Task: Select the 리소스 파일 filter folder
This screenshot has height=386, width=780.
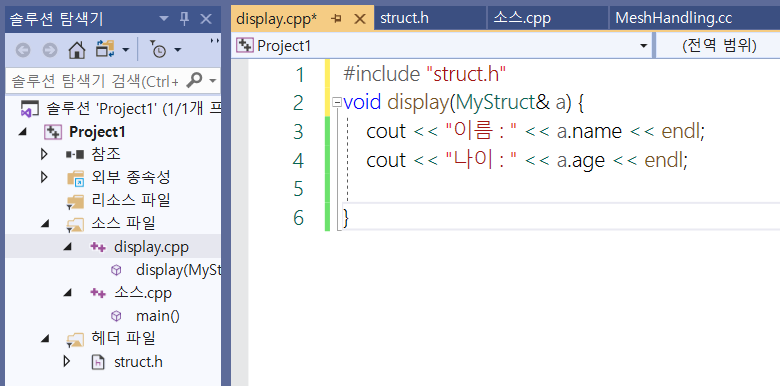Action: pyautogui.click(x=131, y=200)
